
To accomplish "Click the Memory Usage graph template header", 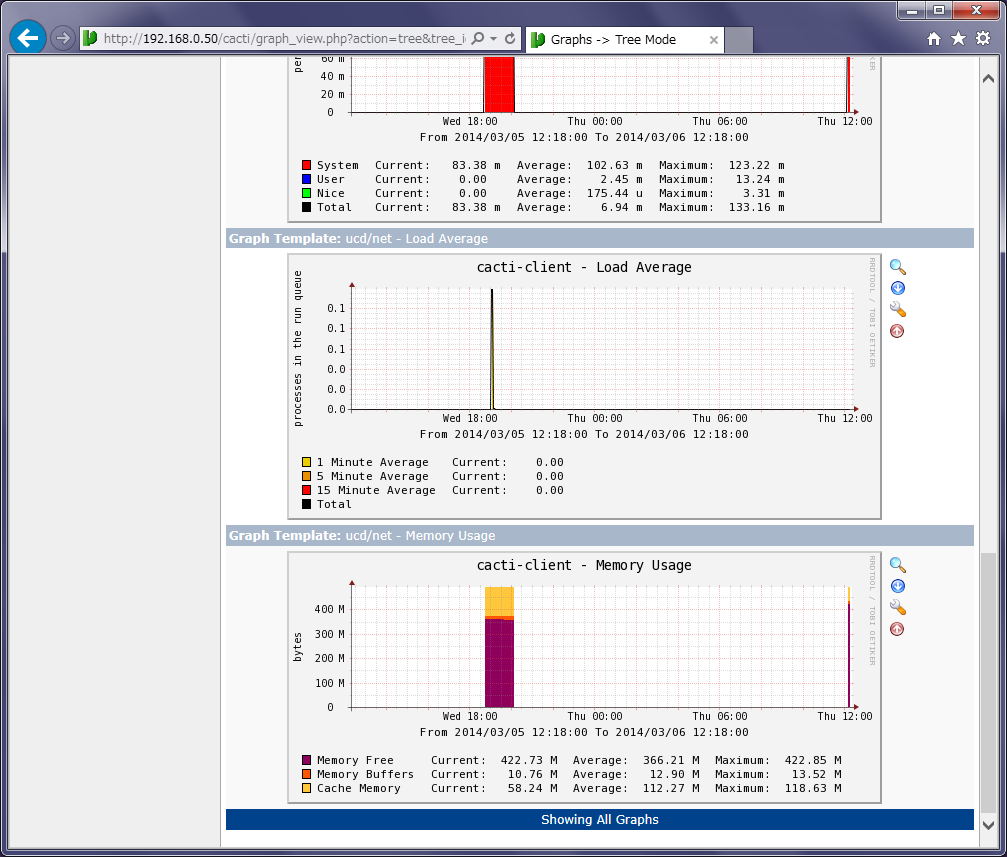I will point(600,535).
